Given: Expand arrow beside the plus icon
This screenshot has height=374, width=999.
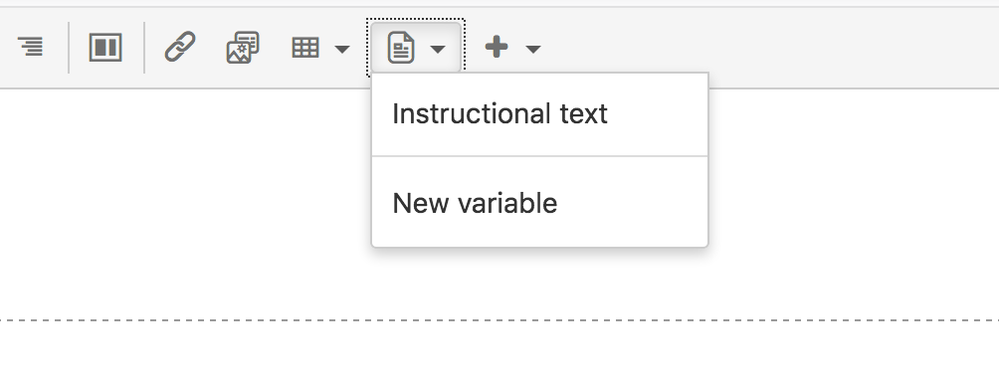Looking at the screenshot, I should [x=533, y=49].
